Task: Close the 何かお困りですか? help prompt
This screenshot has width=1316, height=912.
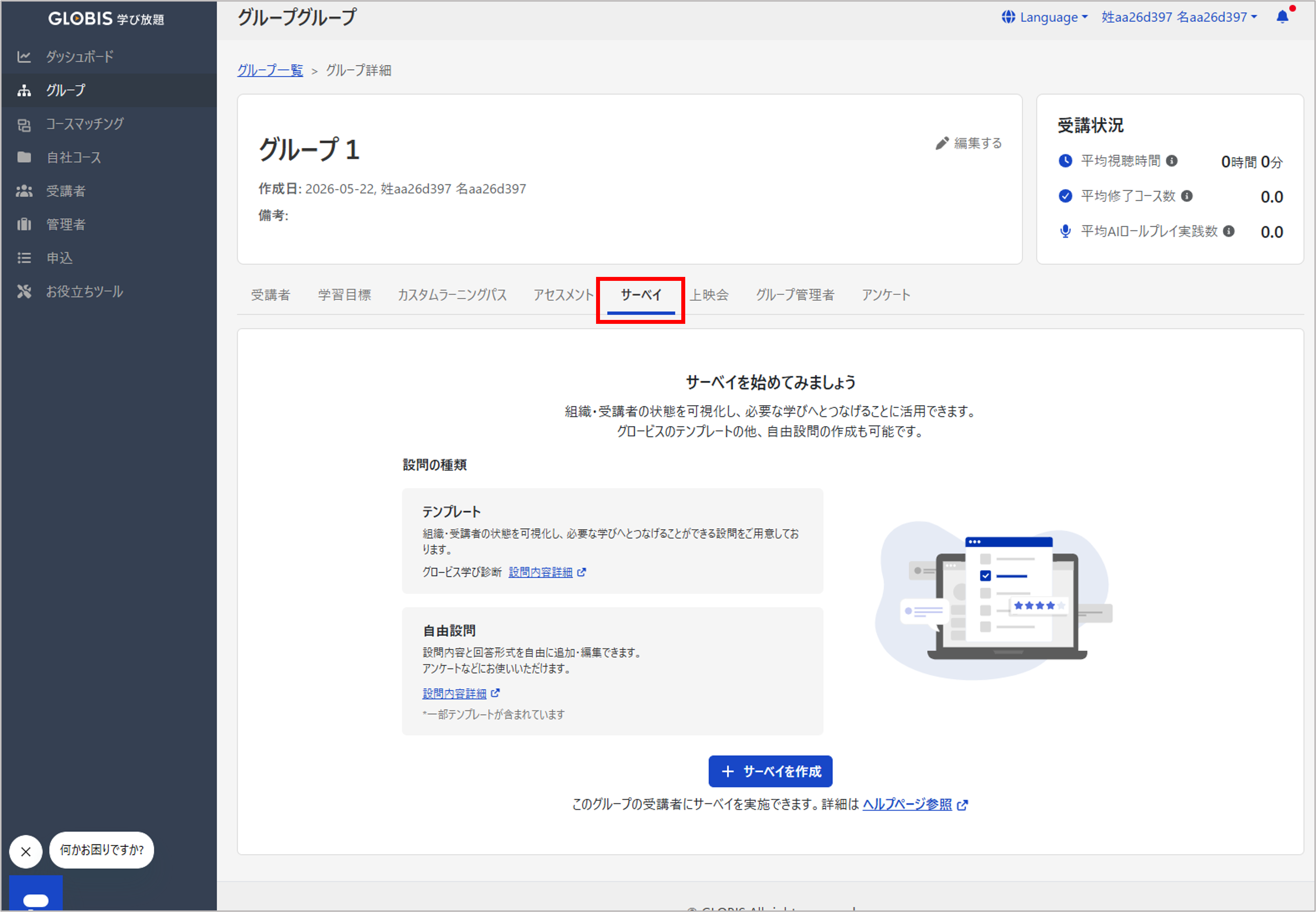Action: click(26, 852)
